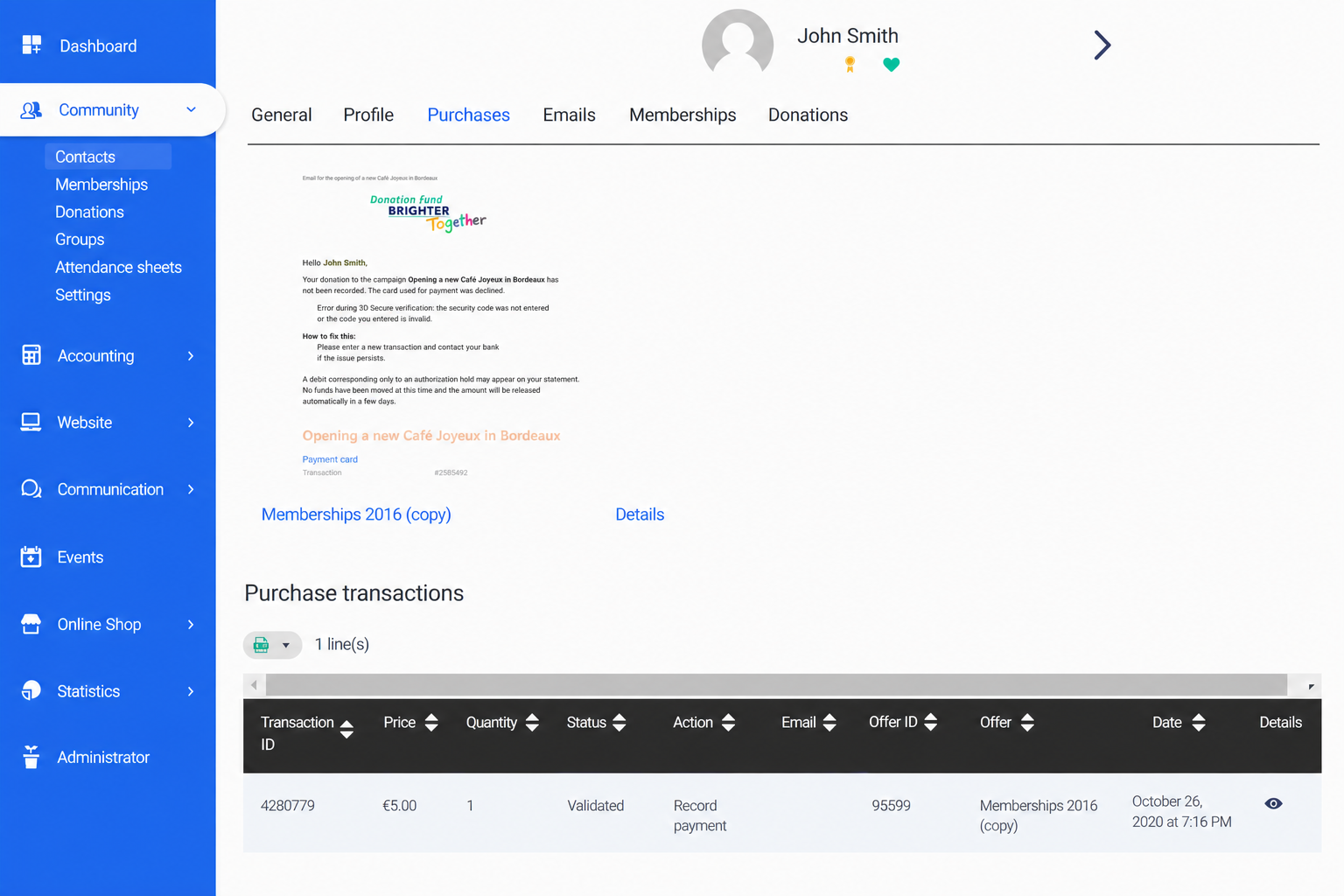This screenshot has height=896, width=1344.
Task: Sort table by Price column arrows
Action: coord(431,723)
